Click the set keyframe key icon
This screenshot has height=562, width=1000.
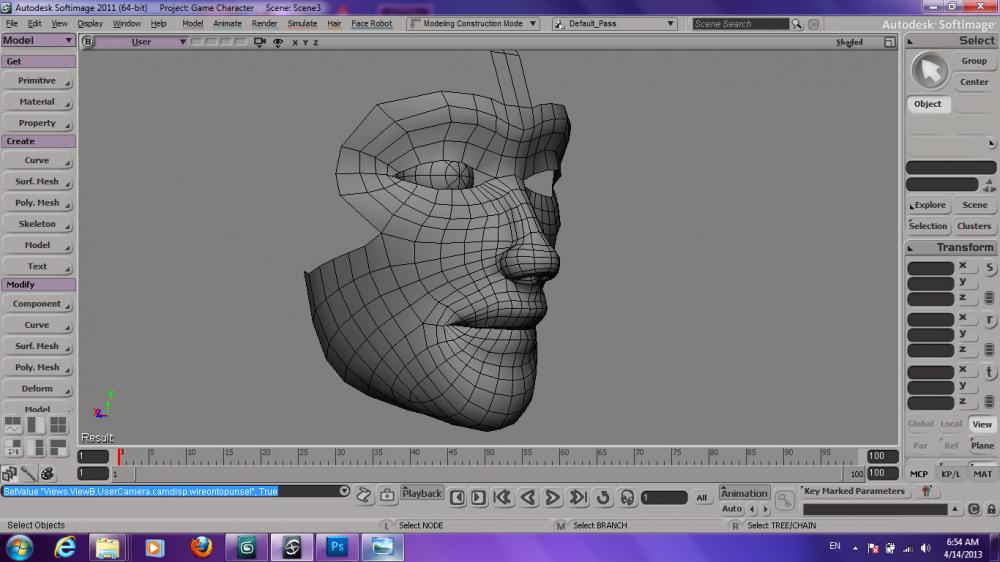786,497
